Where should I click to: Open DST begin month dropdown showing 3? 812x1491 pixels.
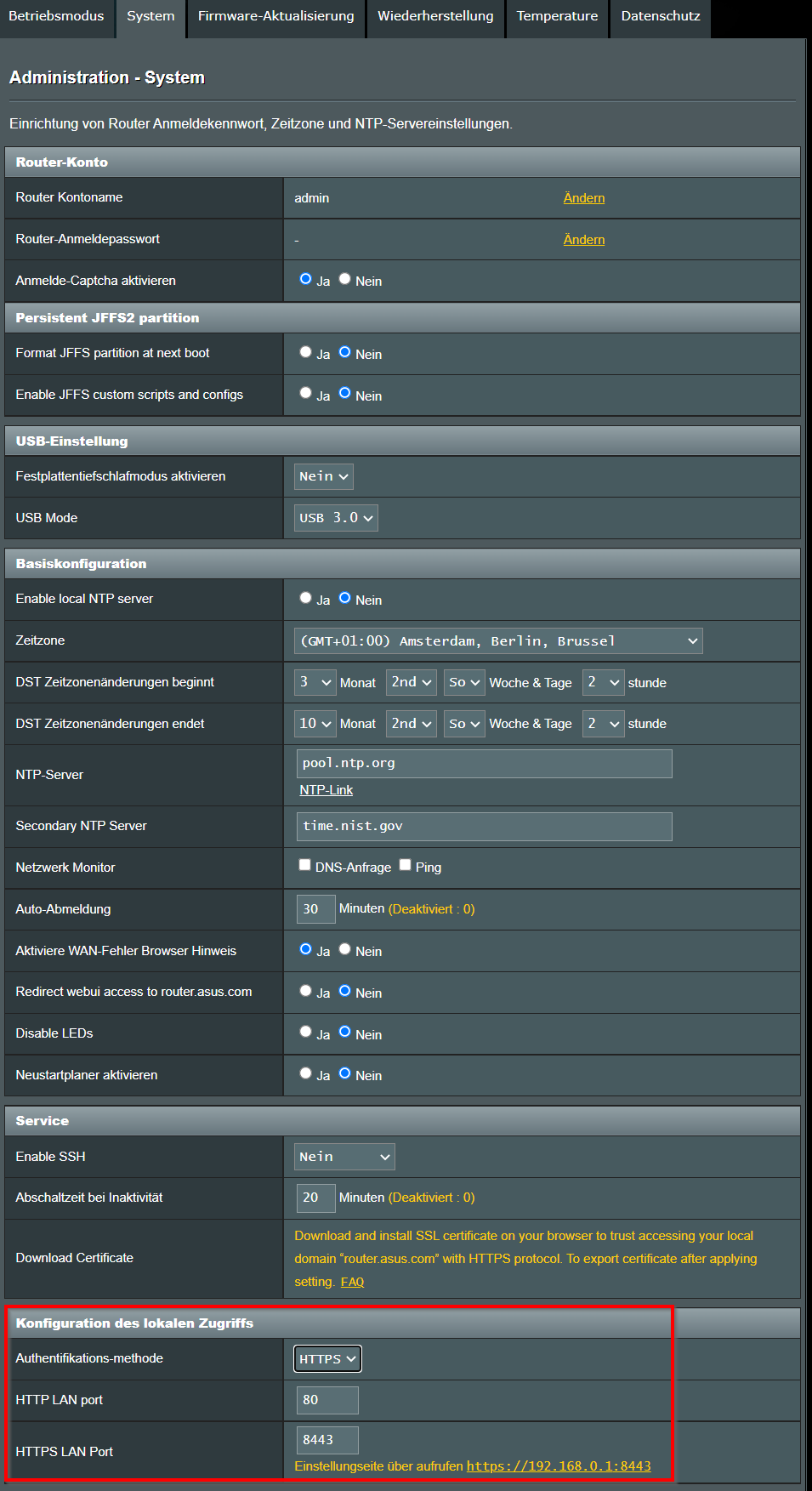click(315, 682)
